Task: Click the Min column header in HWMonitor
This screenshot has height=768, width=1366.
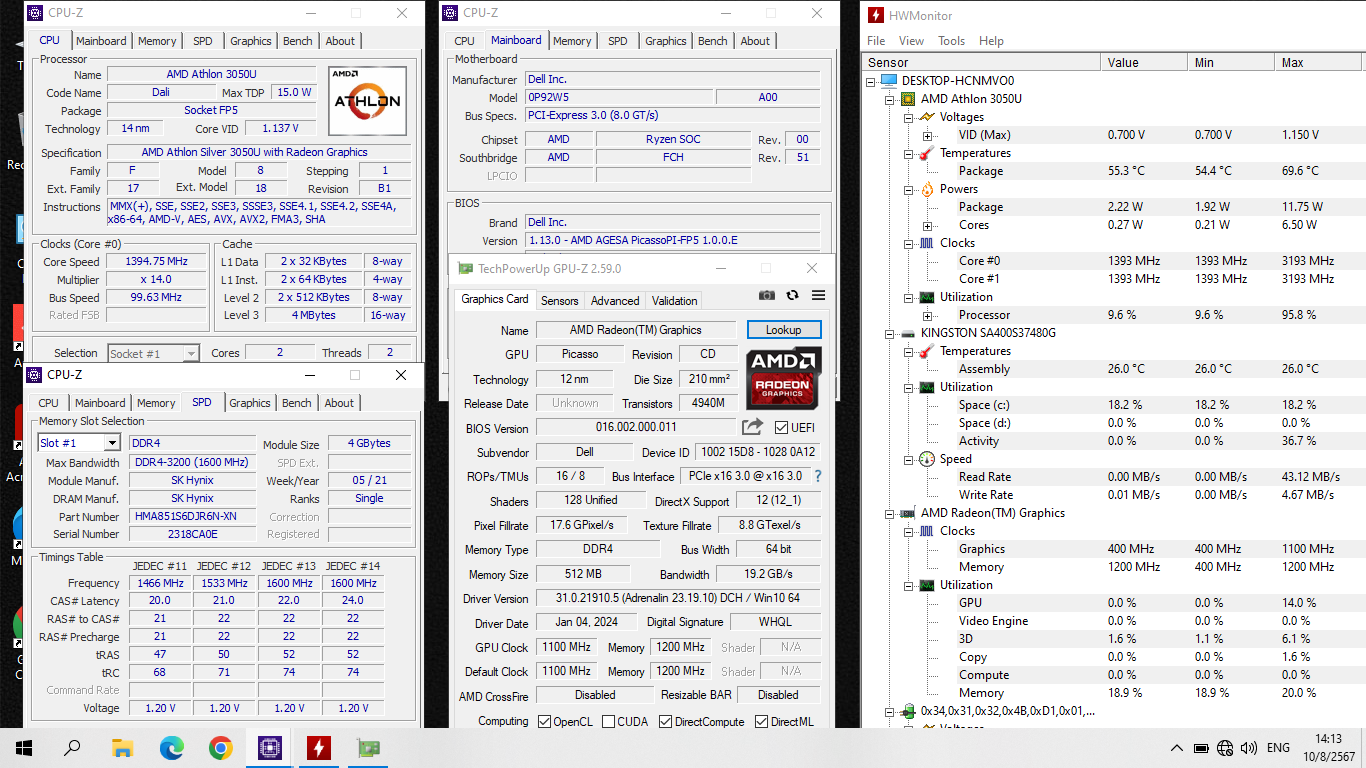Action: pyautogui.click(x=1231, y=62)
